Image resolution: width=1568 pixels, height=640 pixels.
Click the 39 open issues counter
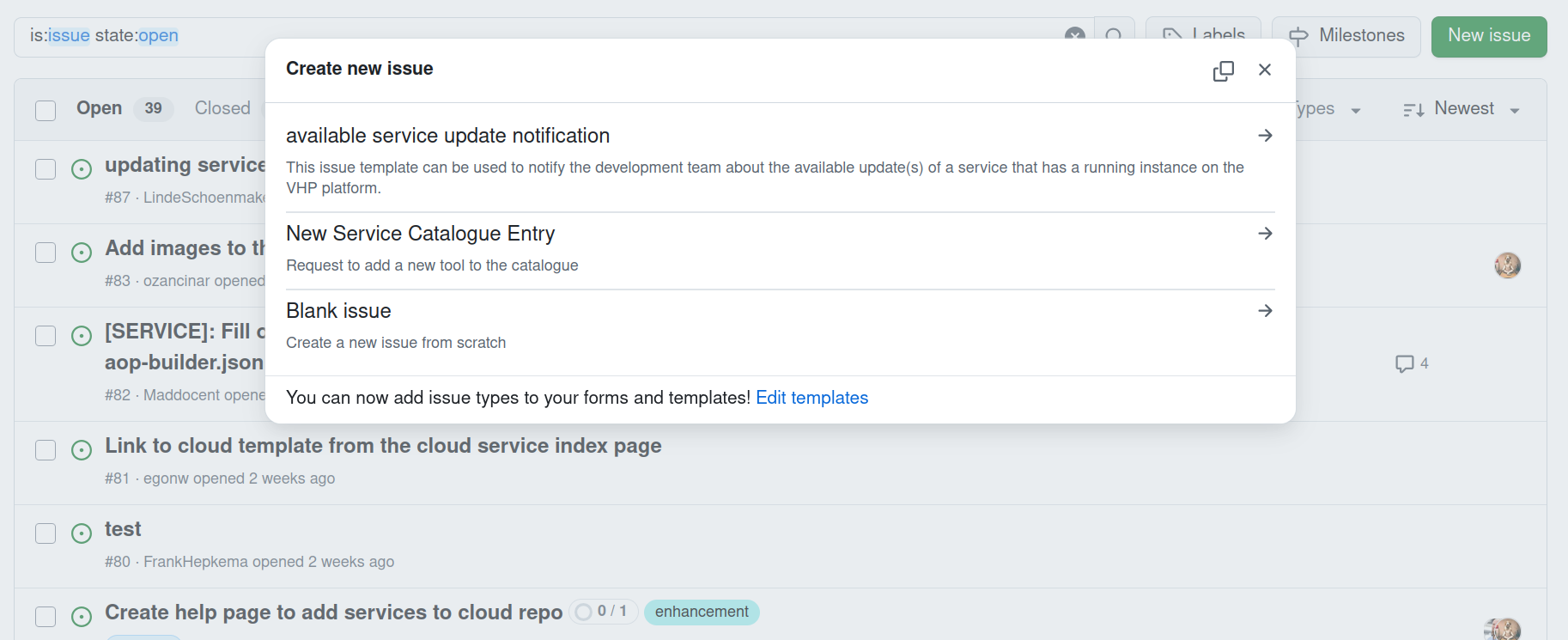coord(153,108)
